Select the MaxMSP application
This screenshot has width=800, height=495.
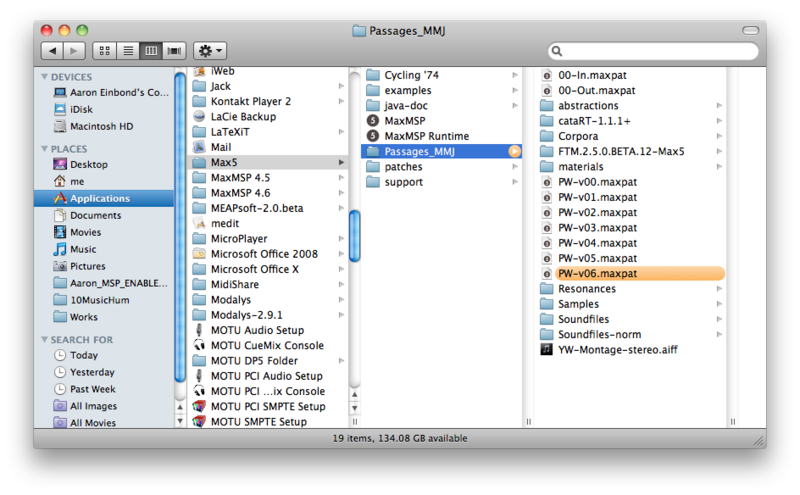(396, 121)
